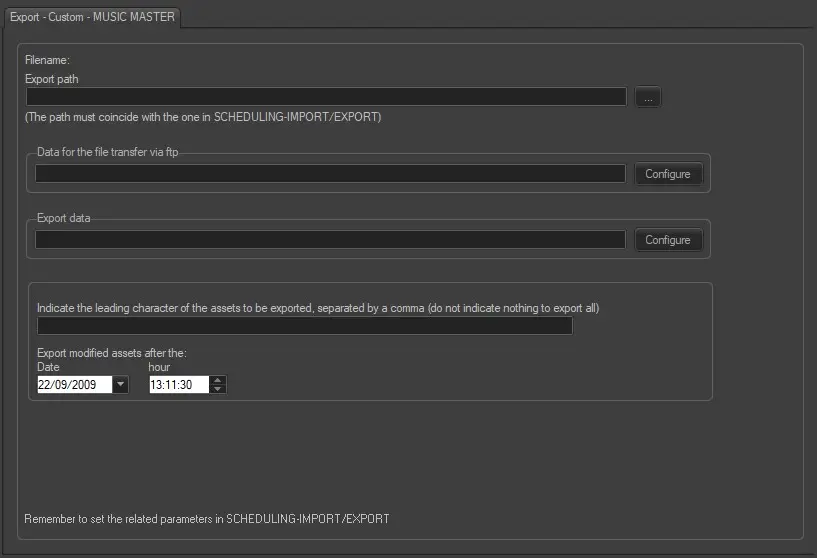Click Configure in the Export data group

pyautogui.click(x=668, y=240)
